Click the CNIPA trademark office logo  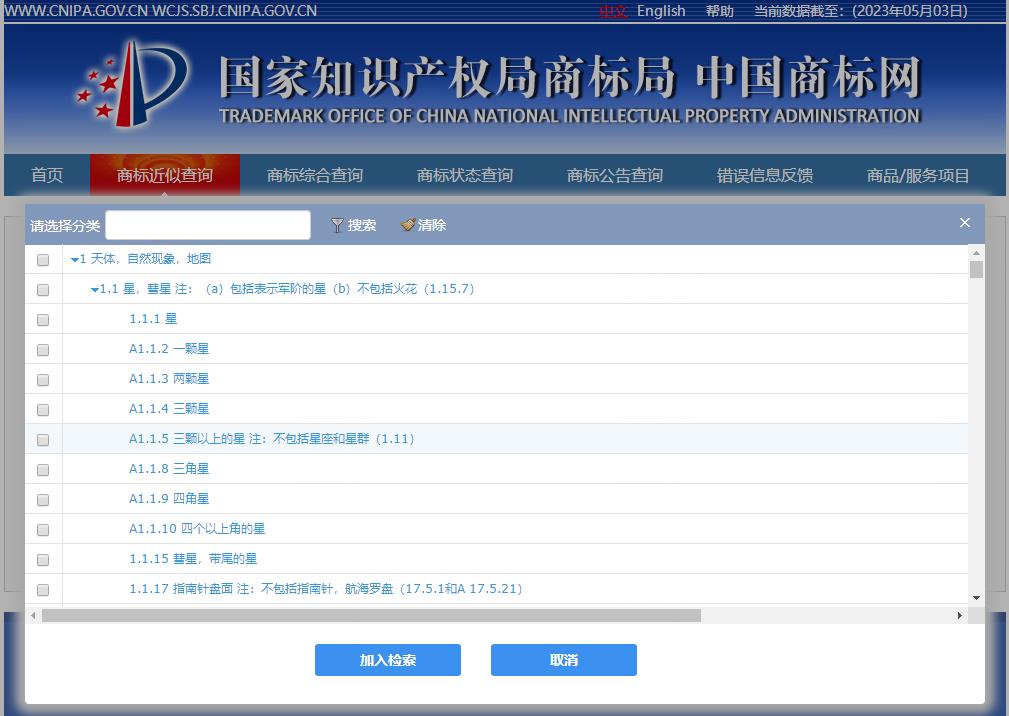133,84
